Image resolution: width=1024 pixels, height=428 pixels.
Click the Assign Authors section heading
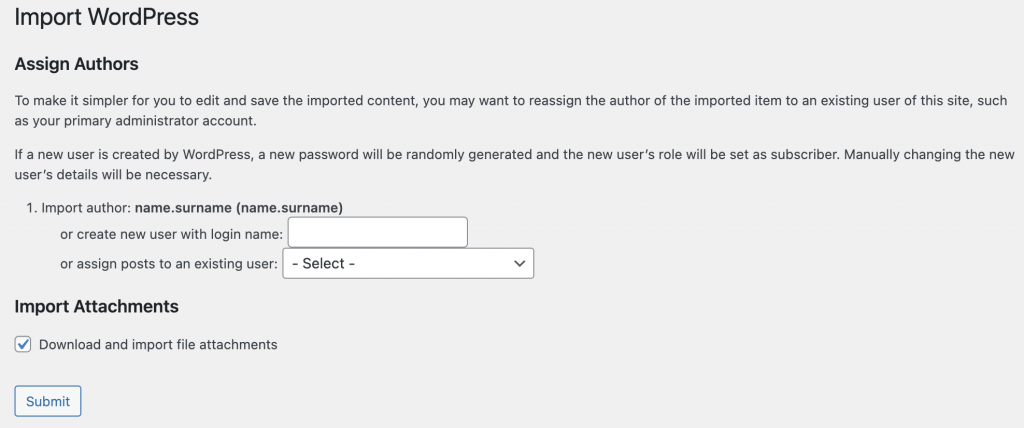pos(76,64)
